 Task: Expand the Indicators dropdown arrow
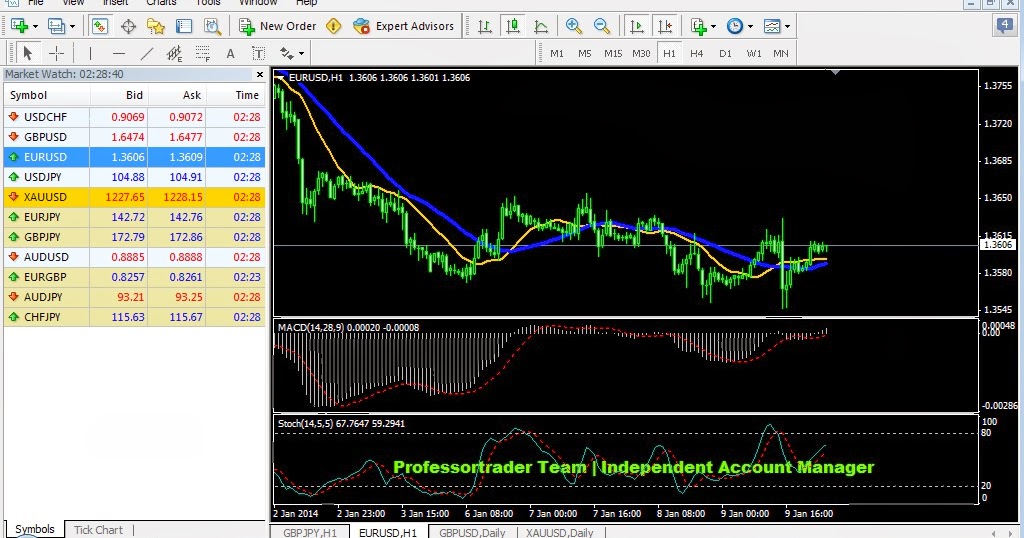713,27
